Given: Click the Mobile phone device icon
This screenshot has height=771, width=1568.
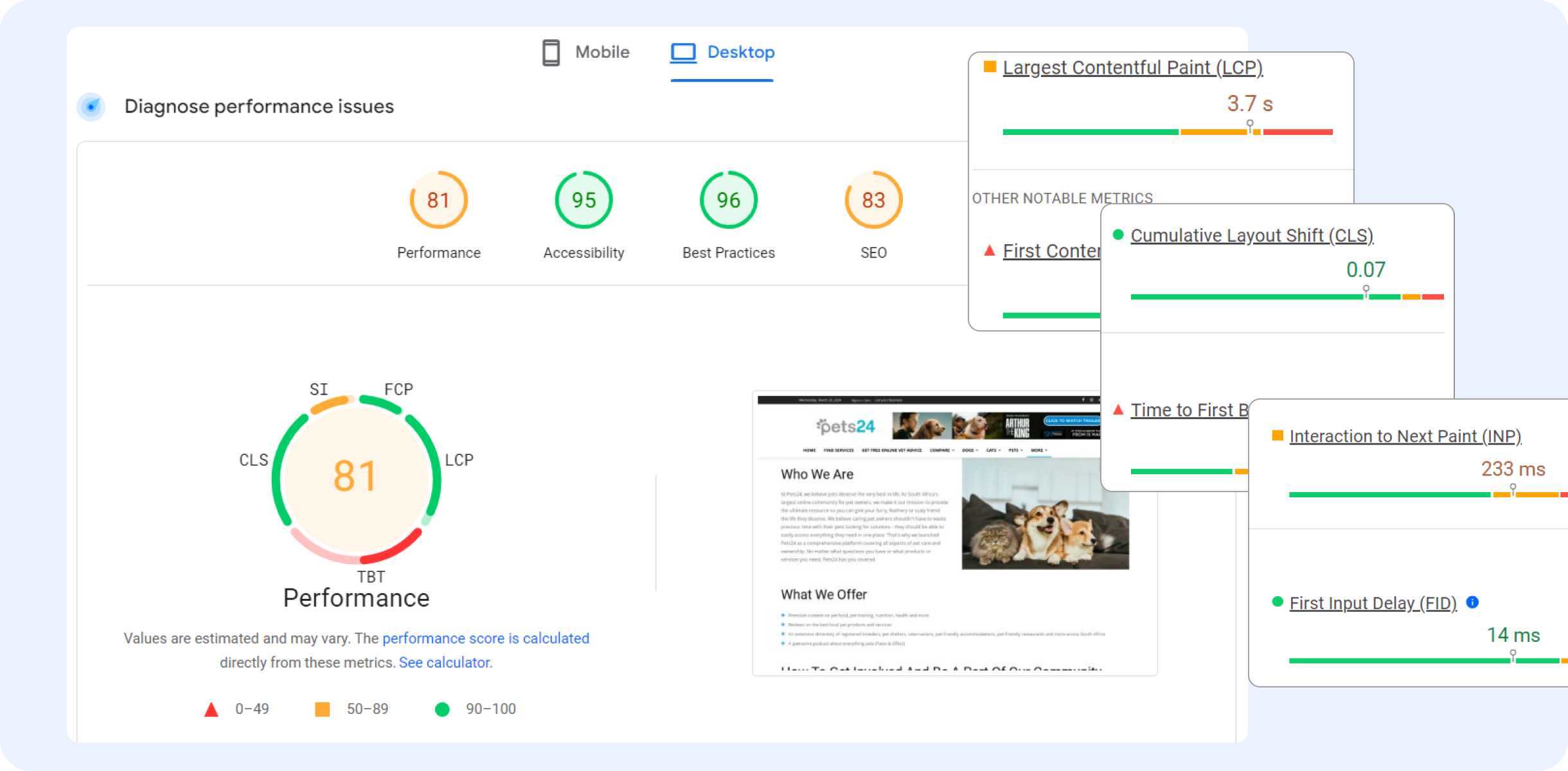Looking at the screenshot, I should pyautogui.click(x=551, y=53).
